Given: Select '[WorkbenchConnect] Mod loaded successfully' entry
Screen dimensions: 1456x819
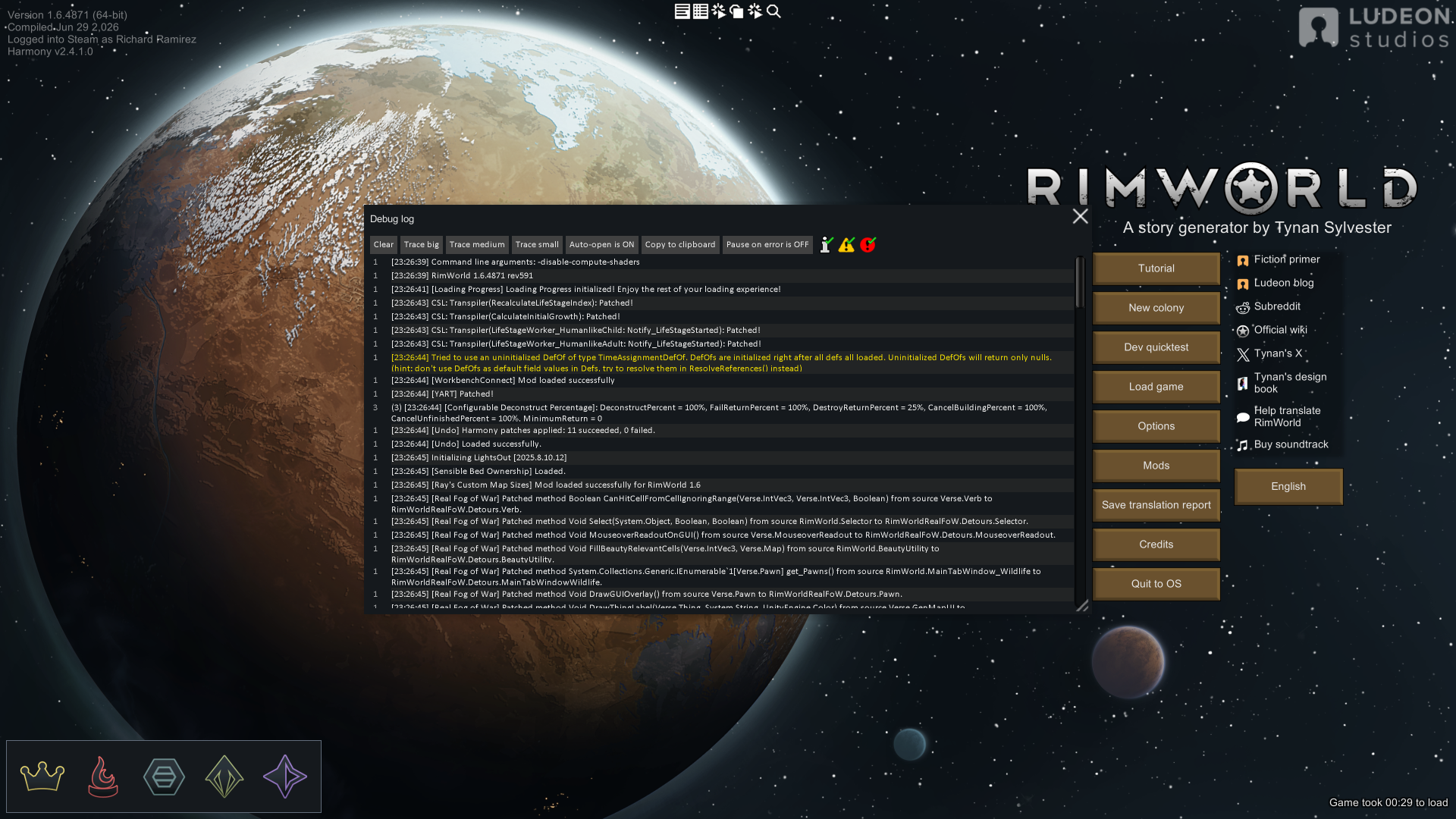Looking at the screenshot, I should (720, 380).
